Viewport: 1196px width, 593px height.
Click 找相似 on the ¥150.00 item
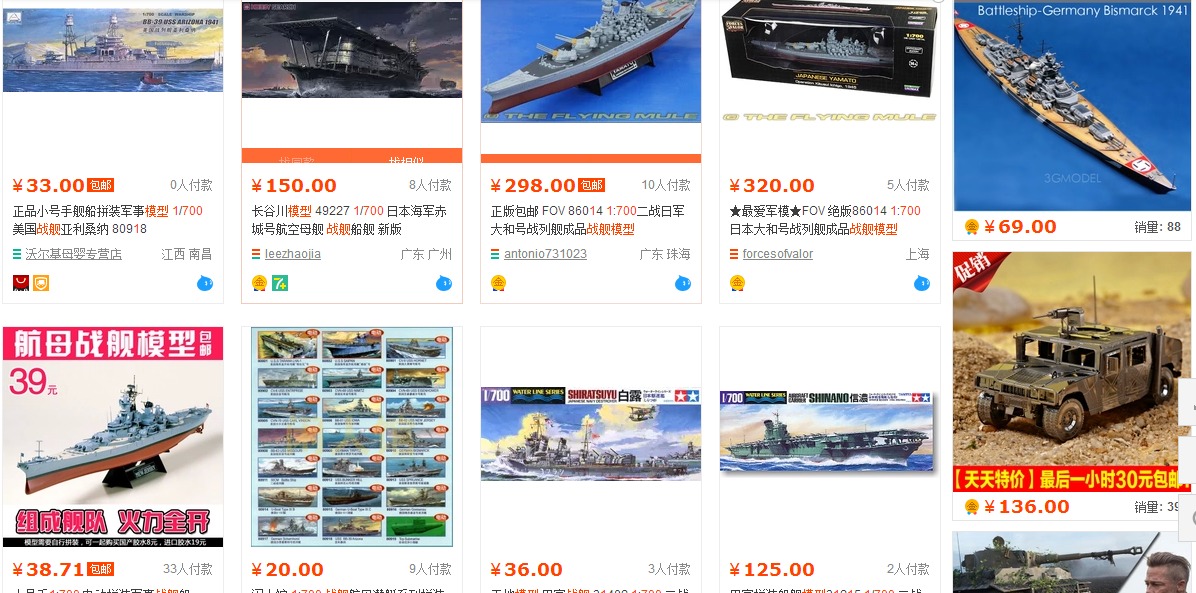[407, 160]
